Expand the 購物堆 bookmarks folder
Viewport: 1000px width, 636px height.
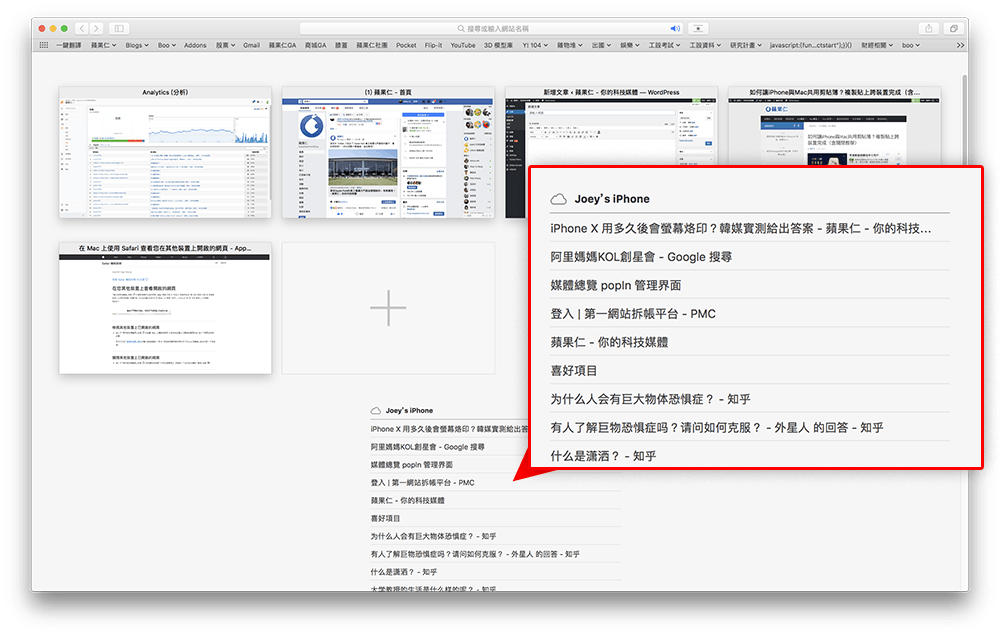[x=570, y=45]
